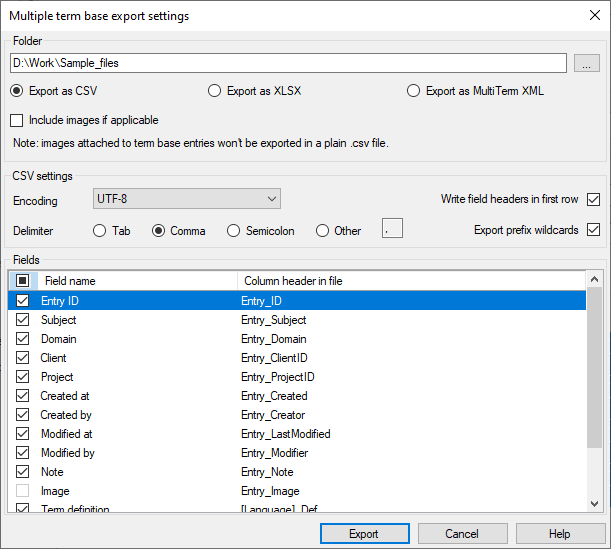Screen dimensions: 611x549
Task: Enable Include images if applicable
Action: [x=17, y=120]
